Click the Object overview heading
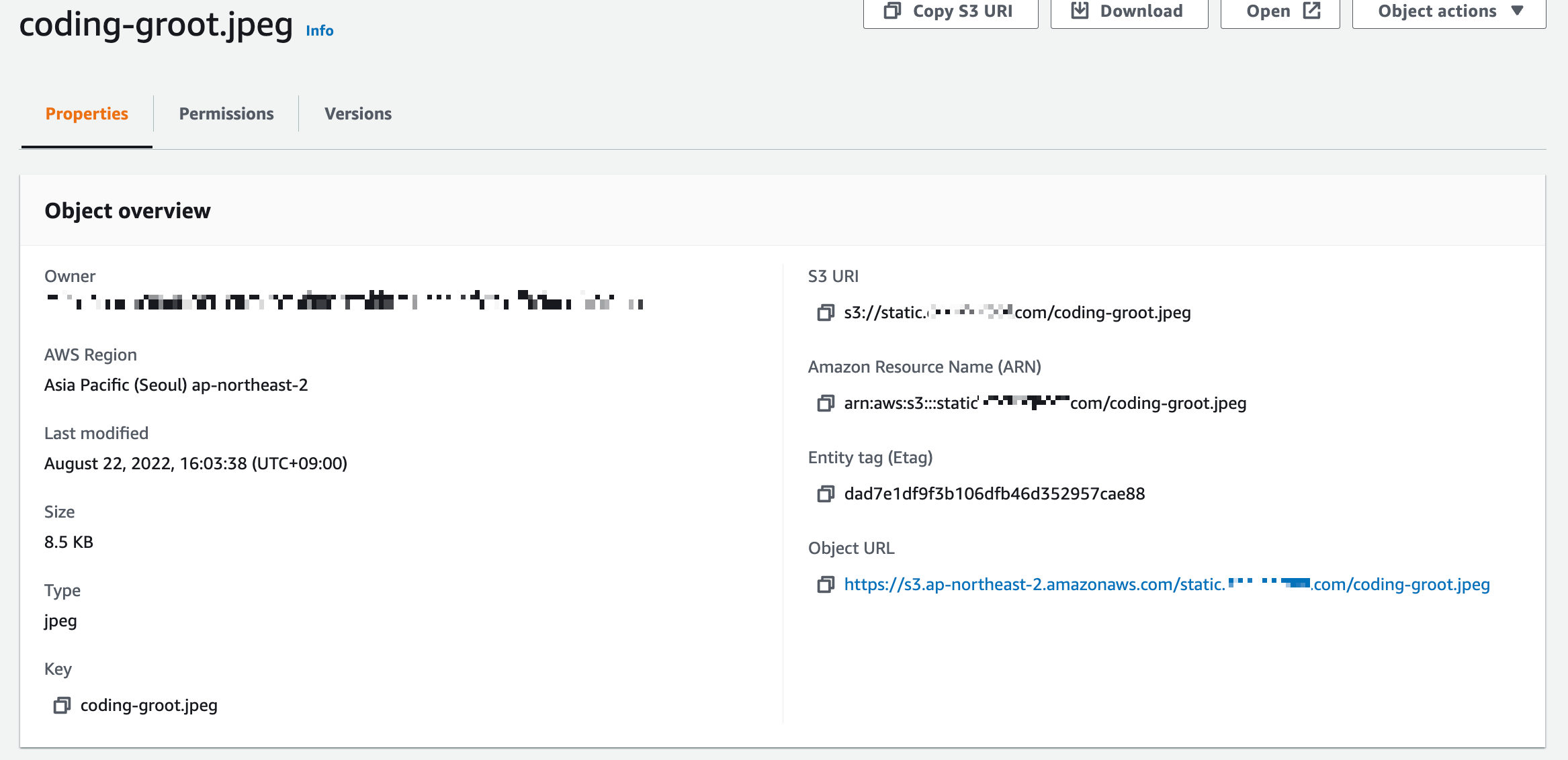 click(x=128, y=211)
